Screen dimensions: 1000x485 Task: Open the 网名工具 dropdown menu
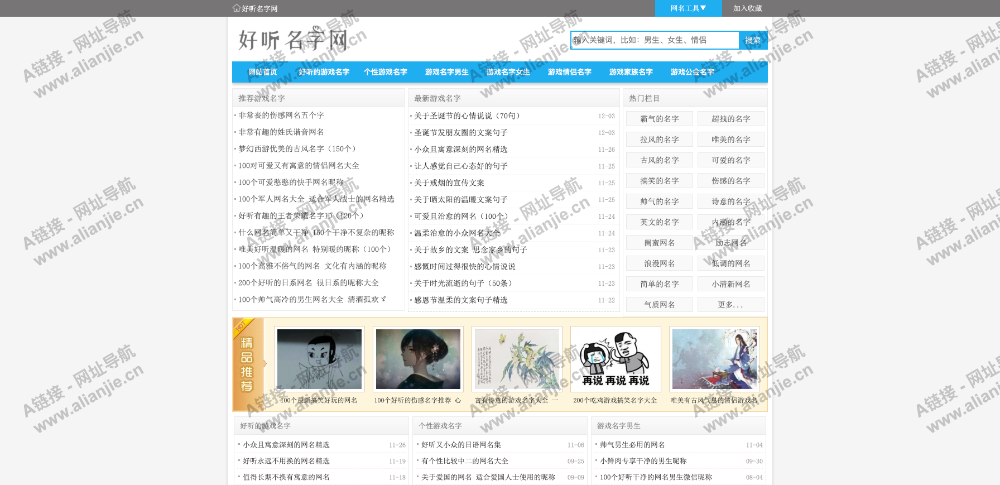click(688, 8)
